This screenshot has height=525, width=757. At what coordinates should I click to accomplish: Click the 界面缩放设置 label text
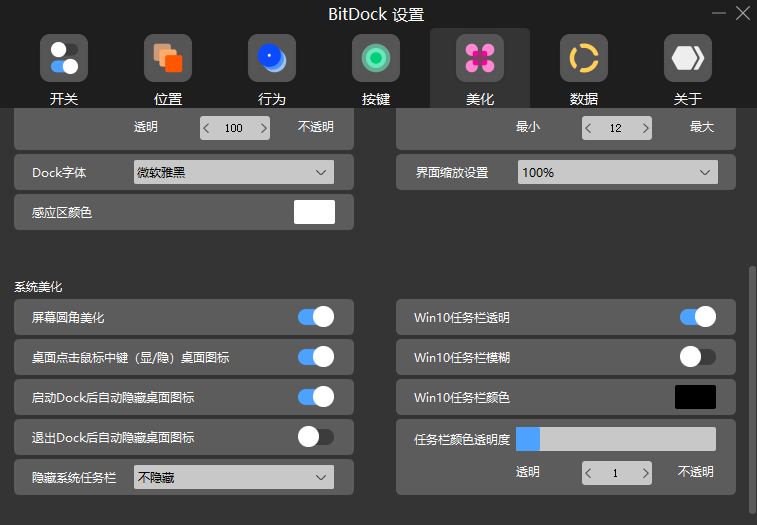click(x=452, y=172)
